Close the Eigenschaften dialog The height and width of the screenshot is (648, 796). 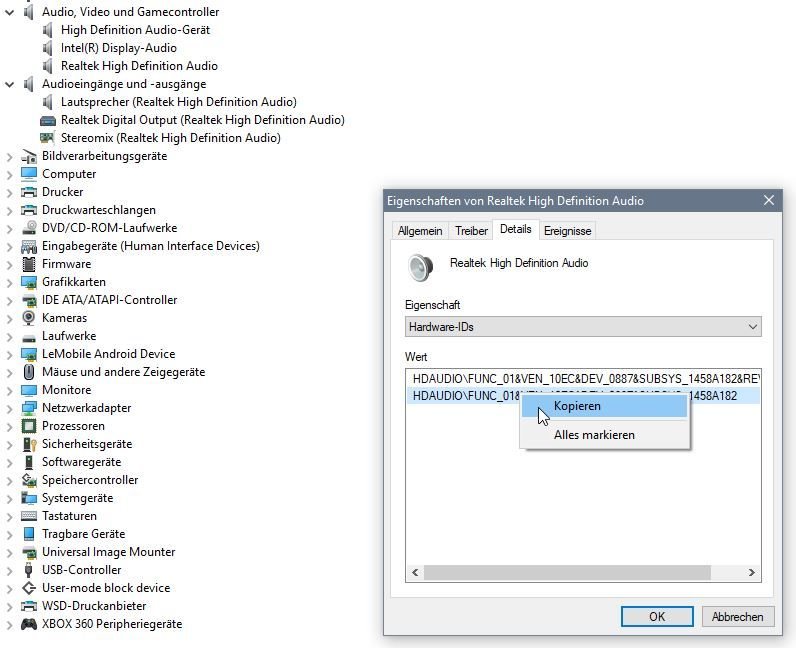click(769, 201)
